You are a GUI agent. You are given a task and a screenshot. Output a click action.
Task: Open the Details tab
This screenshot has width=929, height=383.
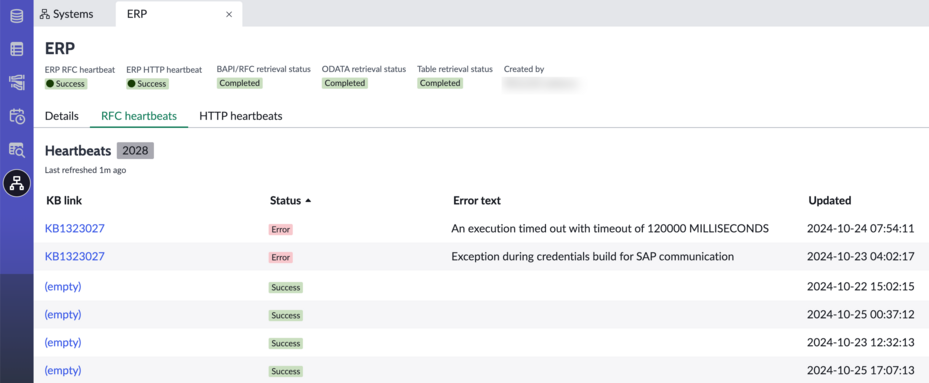pyautogui.click(x=62, y=116)
